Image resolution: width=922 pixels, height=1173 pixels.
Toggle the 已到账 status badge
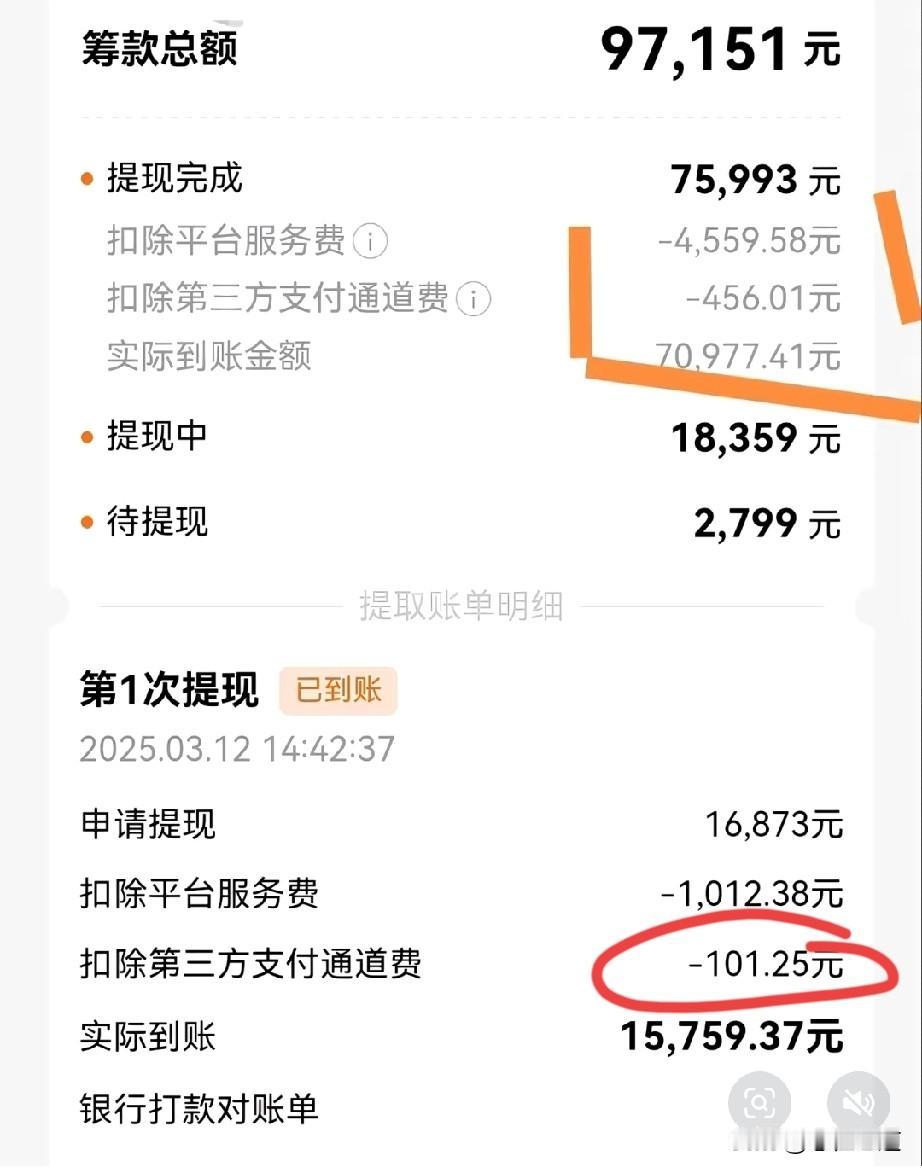(x=338, y=690)
